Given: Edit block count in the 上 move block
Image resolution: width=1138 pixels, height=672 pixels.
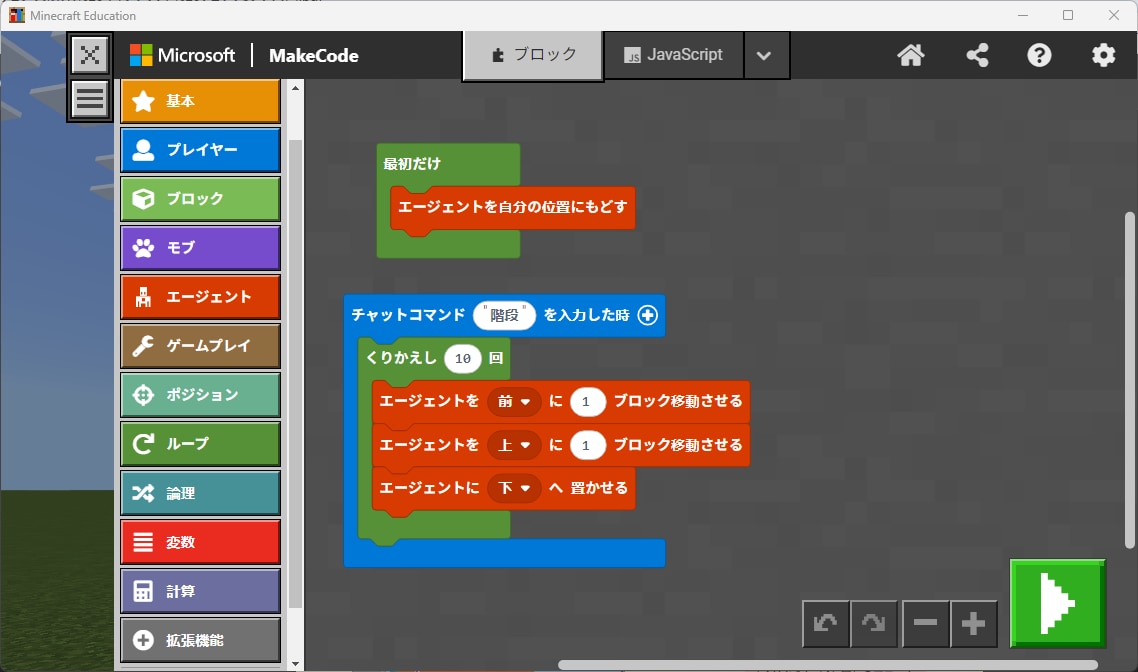Looking at the screenshot, I should pos(587,445).
